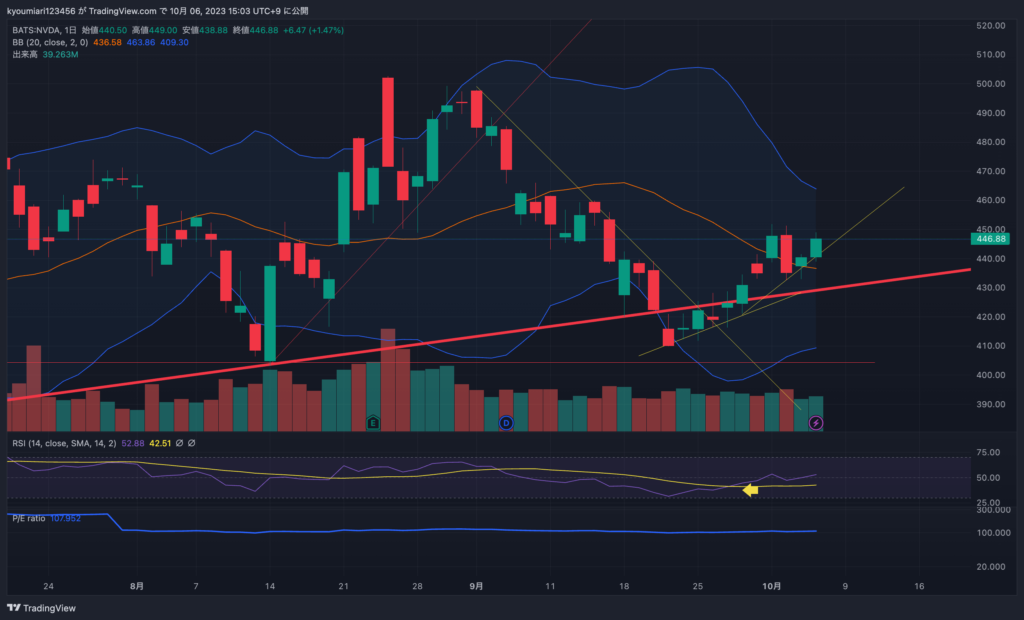Image resolution: width=1024 pixels, height=620 pixels.
Task: Click the 終値 446.88 close value
Action: (255, 30)
